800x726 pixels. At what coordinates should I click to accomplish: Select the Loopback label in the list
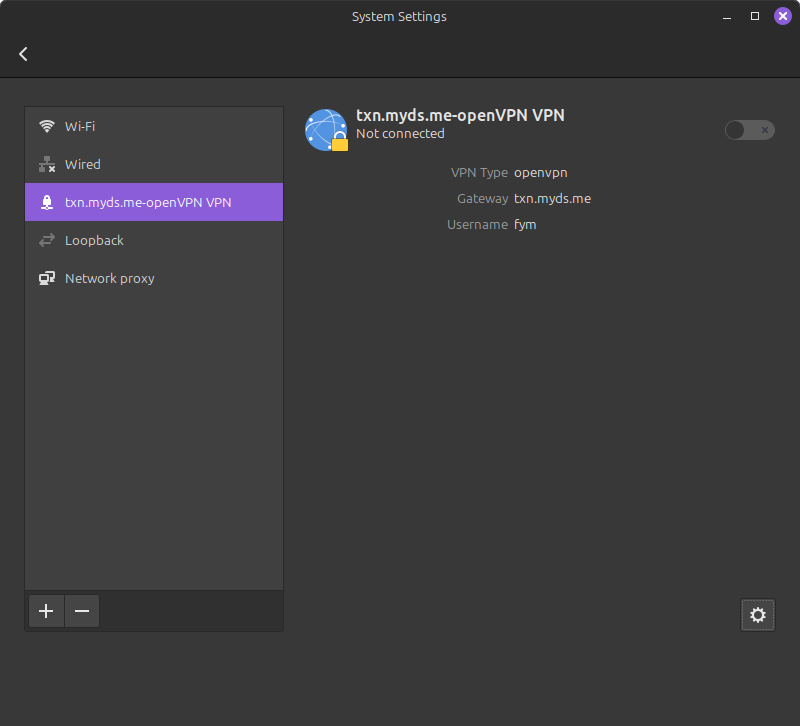pos(94,240)
